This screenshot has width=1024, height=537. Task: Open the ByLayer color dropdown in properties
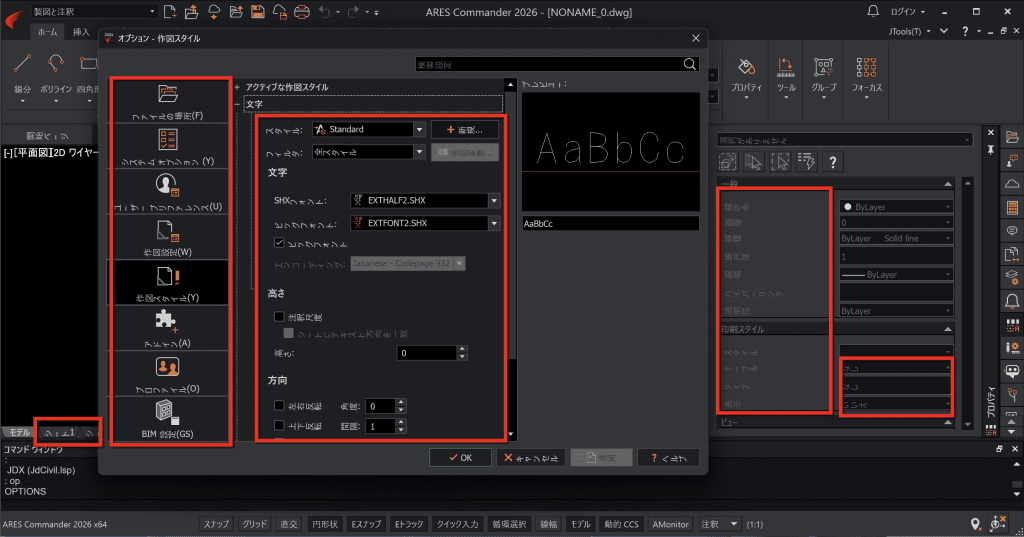pos(896,207)
